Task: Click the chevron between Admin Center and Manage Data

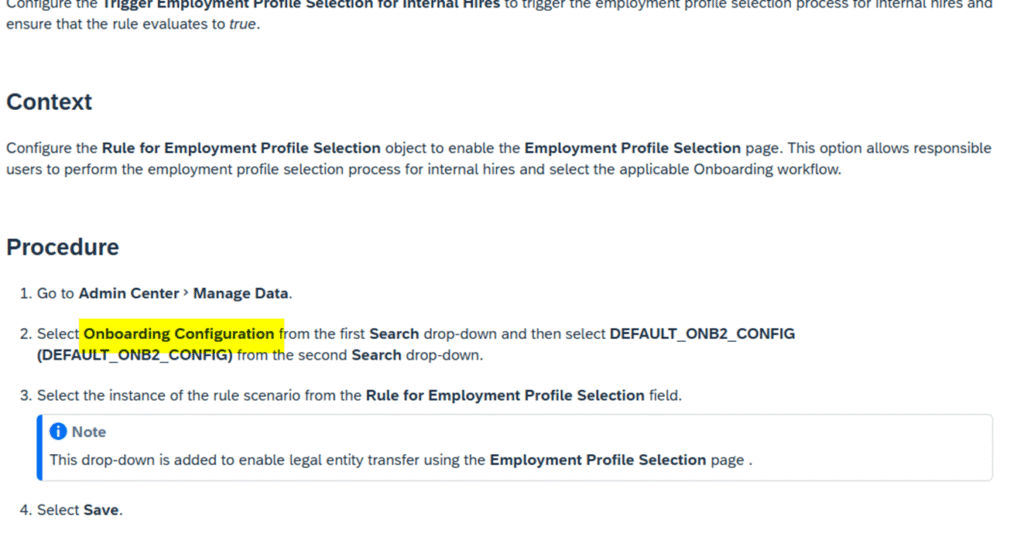Action: [x=186, y=293]
